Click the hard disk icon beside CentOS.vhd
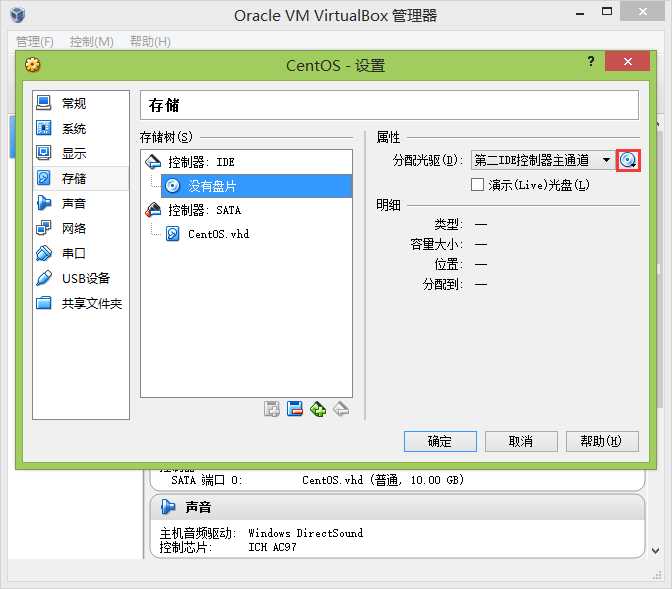This screenshot has height=589, width=672. pos(172,234)
